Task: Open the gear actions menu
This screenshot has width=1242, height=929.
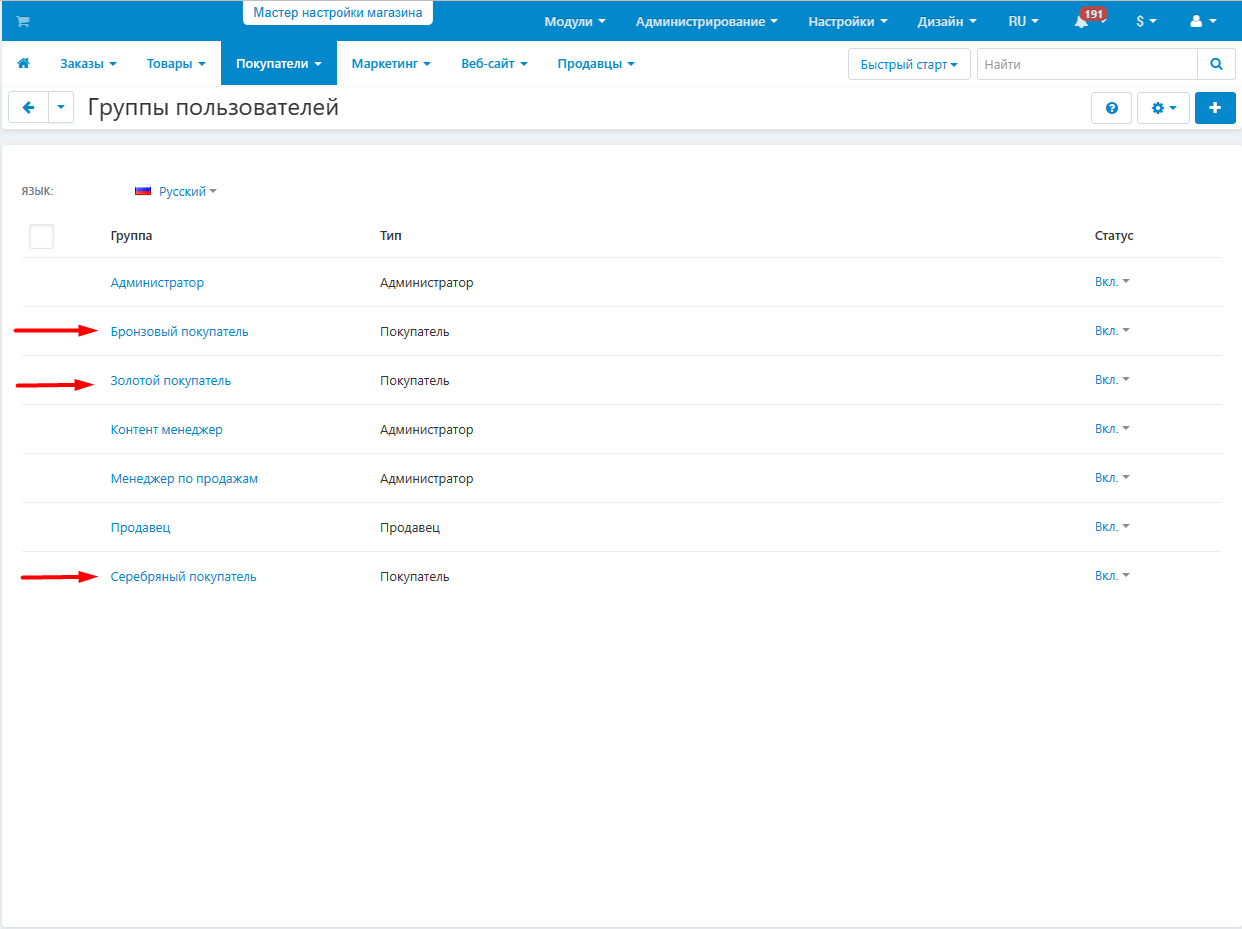Action: point(1163,108)
